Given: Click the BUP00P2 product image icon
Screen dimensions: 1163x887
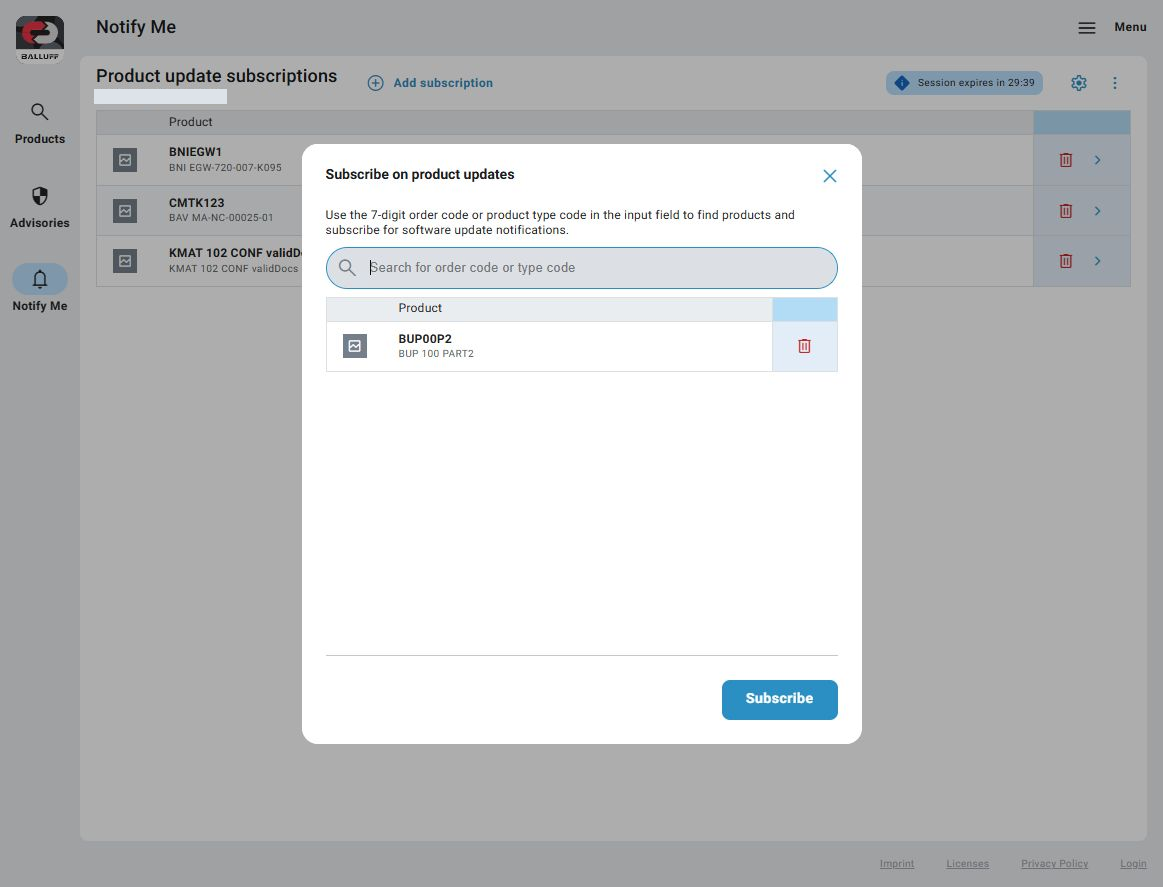Looking at the screenshot, I should click(355, 346).
